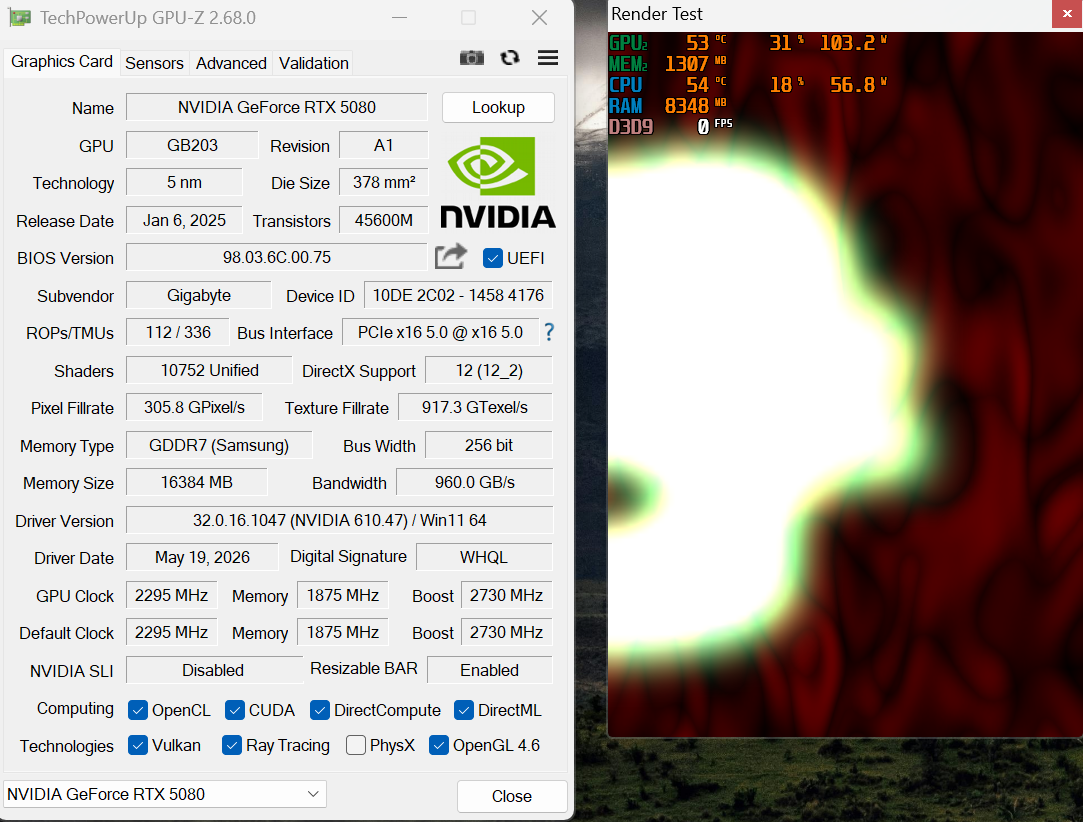Click the GPU temperature readout in Render Test
The width and height of the screenshot is (1083, 822).
706,43
